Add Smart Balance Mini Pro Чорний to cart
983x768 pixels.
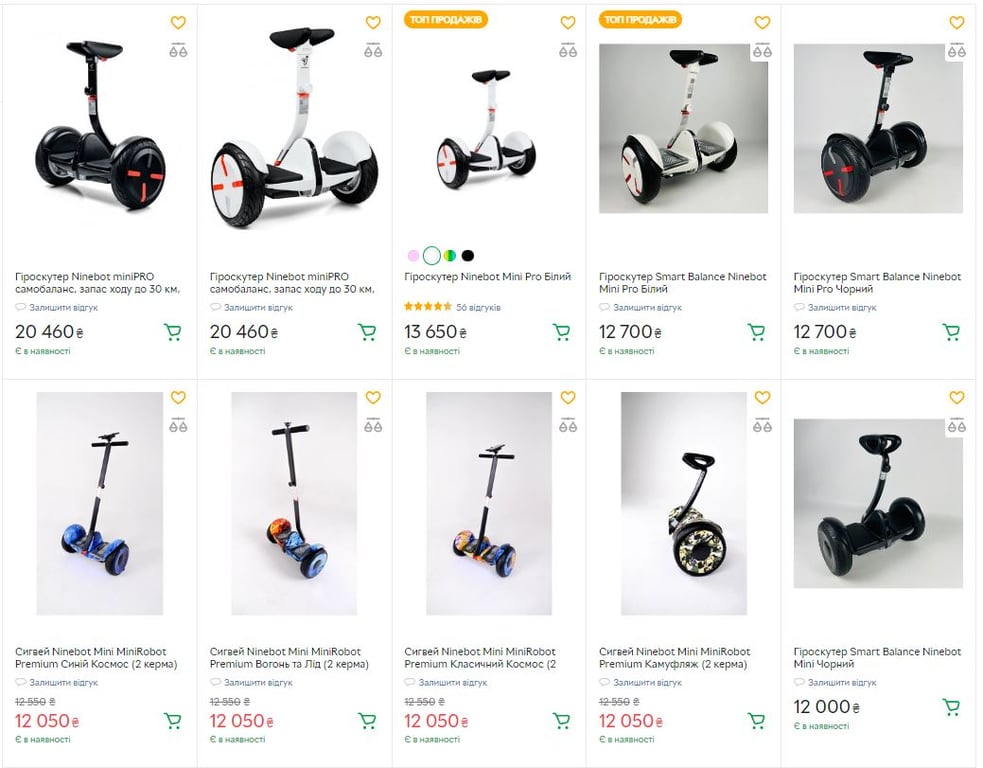[x=951, y=332]
